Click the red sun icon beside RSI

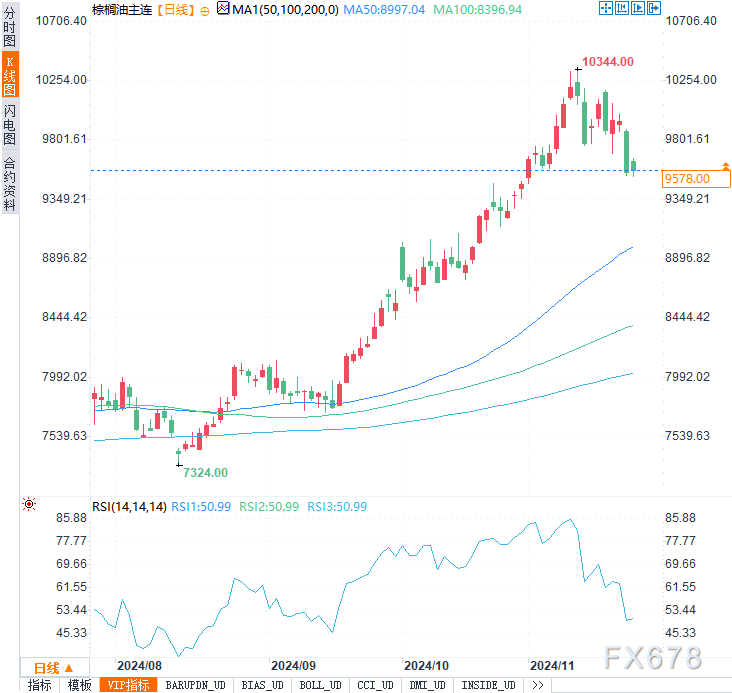pos(29,506)
